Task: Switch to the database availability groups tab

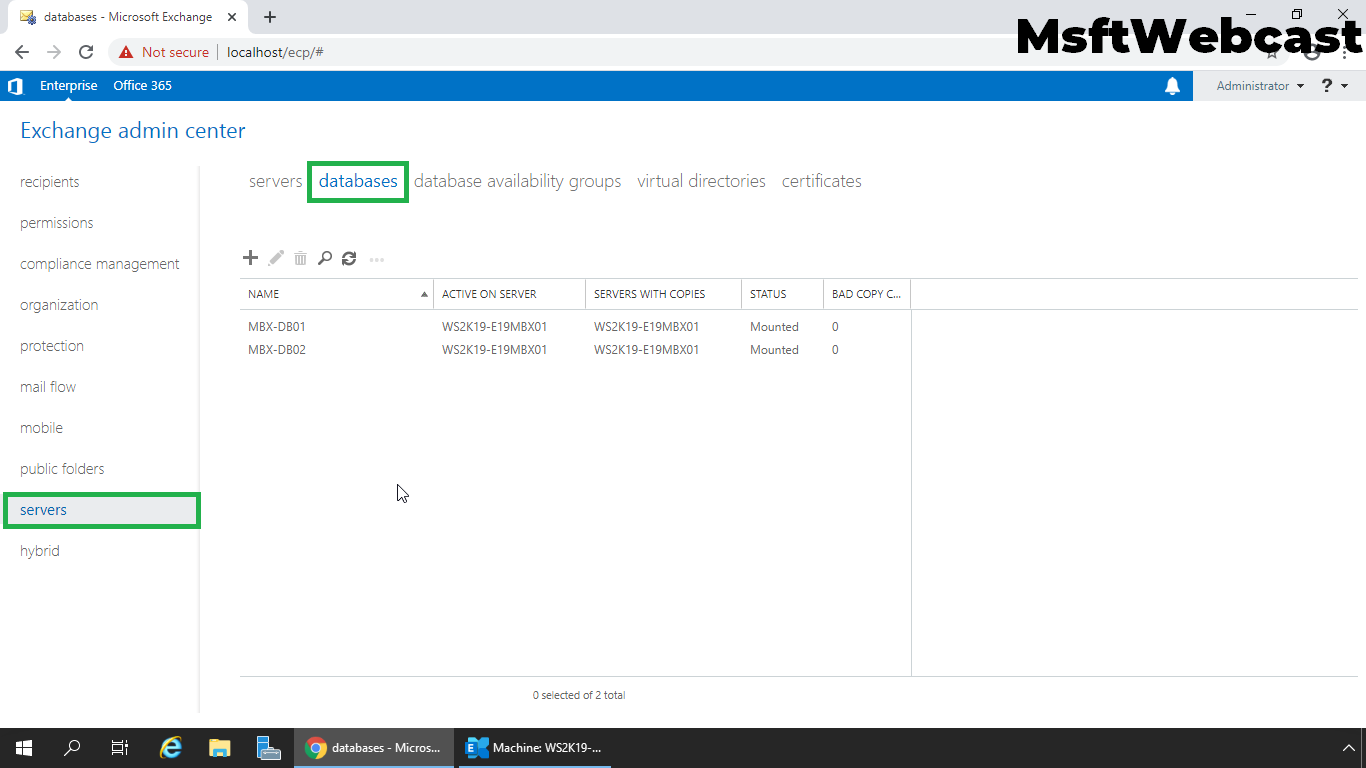Action: [x=518, y=181]
